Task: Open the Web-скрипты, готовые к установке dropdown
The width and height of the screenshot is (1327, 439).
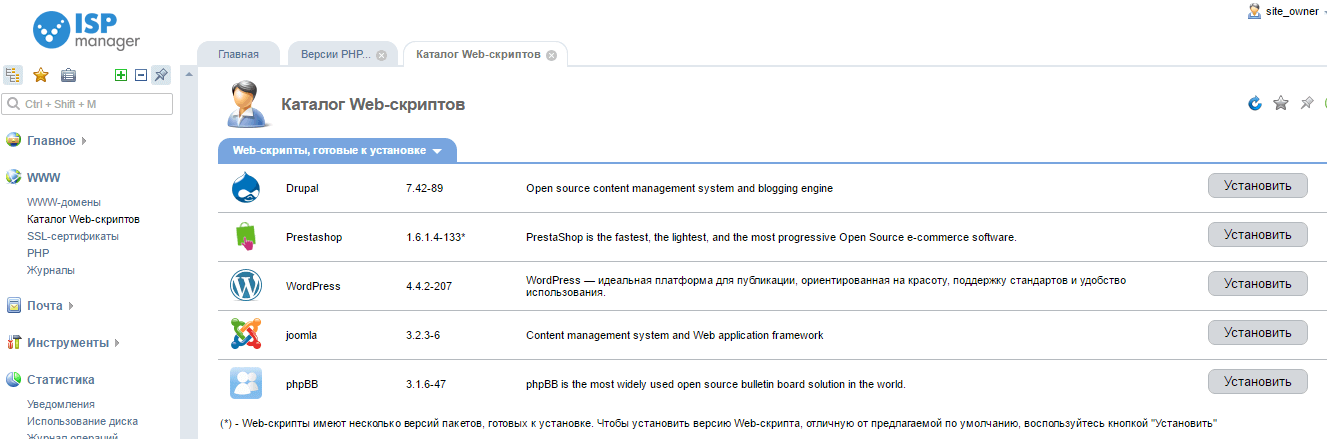Action: click(x=337, y=151)
